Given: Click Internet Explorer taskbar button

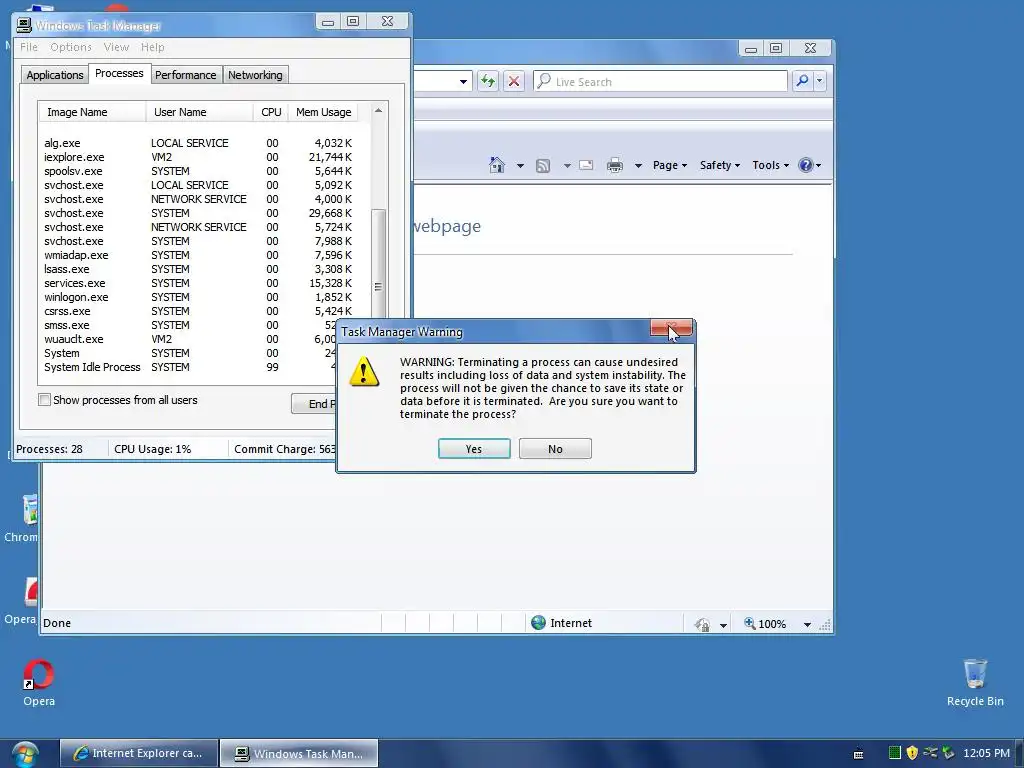Looking at the screenshot, I should [138, 753].
